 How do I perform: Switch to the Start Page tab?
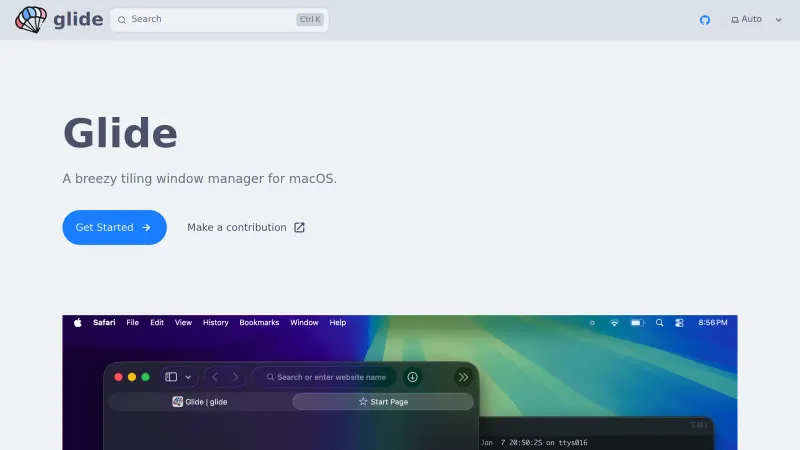click(x=383, y=401)
